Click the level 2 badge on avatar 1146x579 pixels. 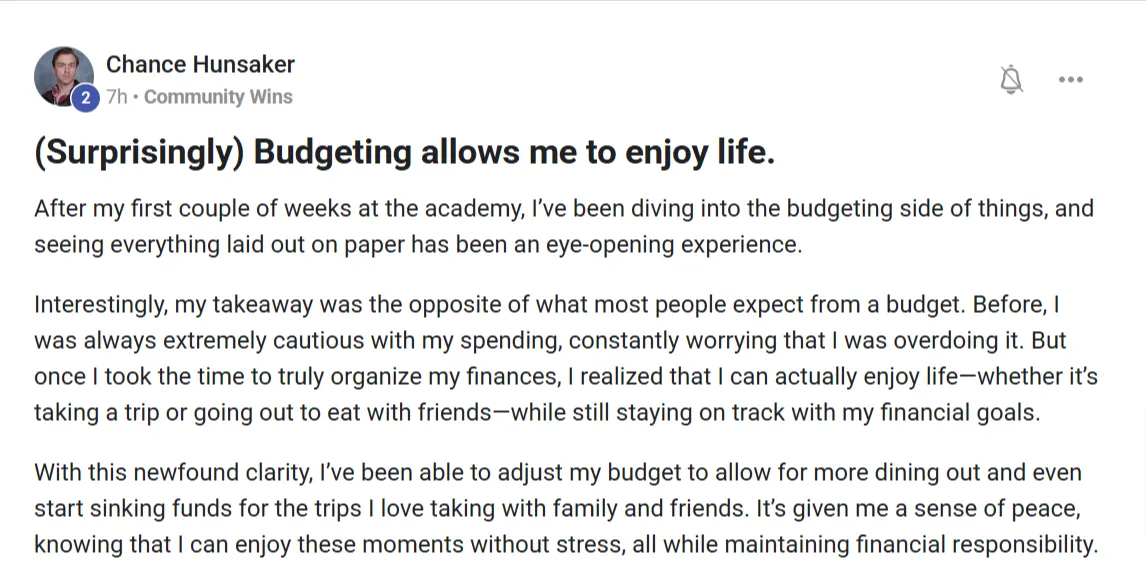pyautogui.click(x=86, y=98)
